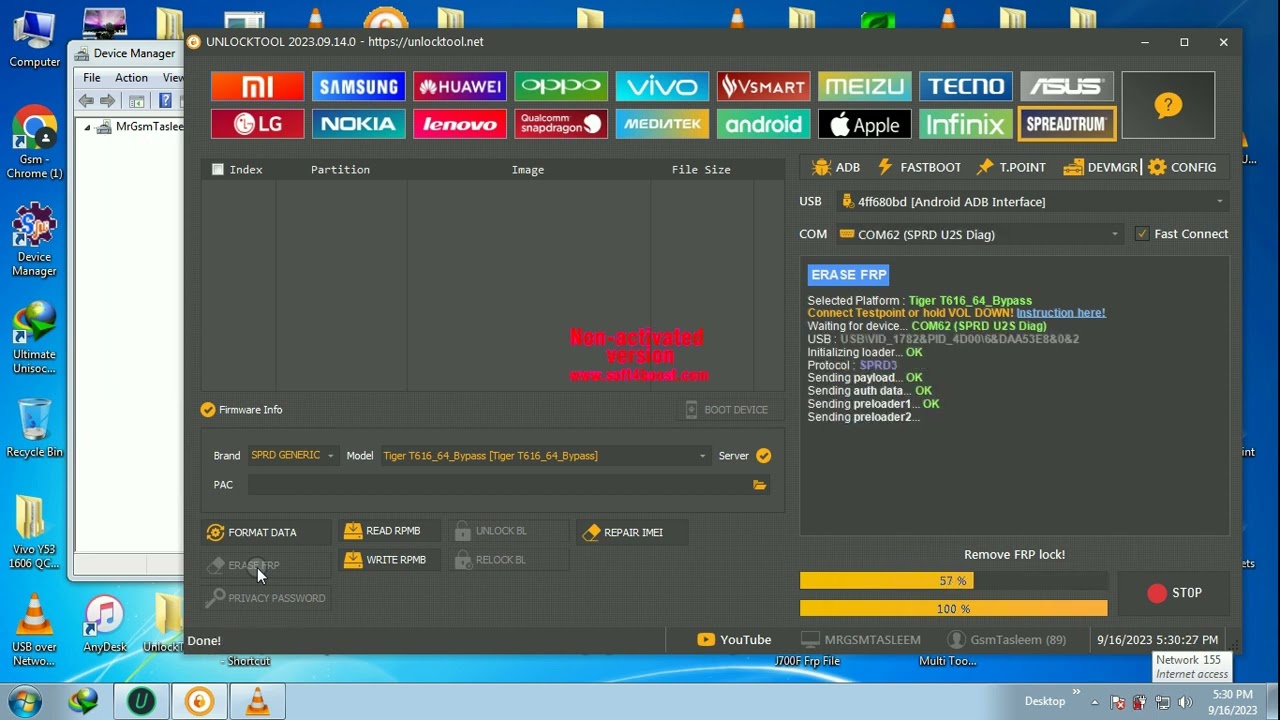
Task: Open the Brand SPRD GENERIC dropdown
Action: (292, 456)
